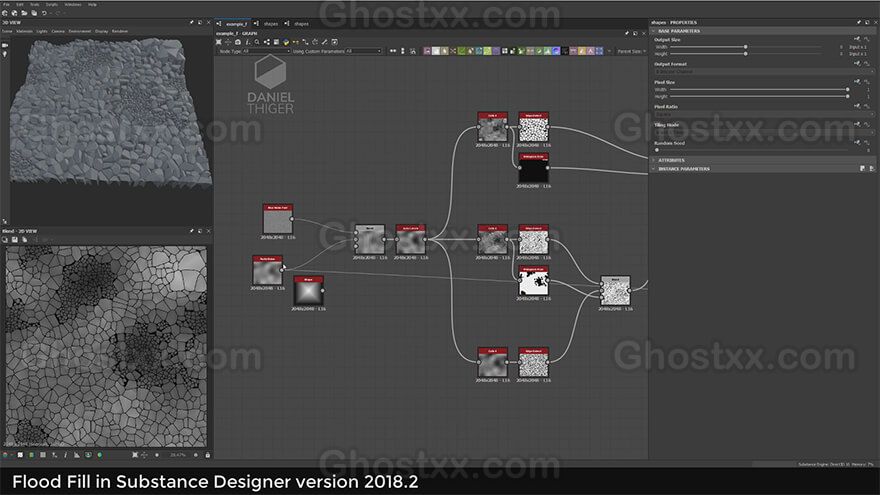Click the save package icon in main toolbar
Screen dimensions: 880x495
34,13
